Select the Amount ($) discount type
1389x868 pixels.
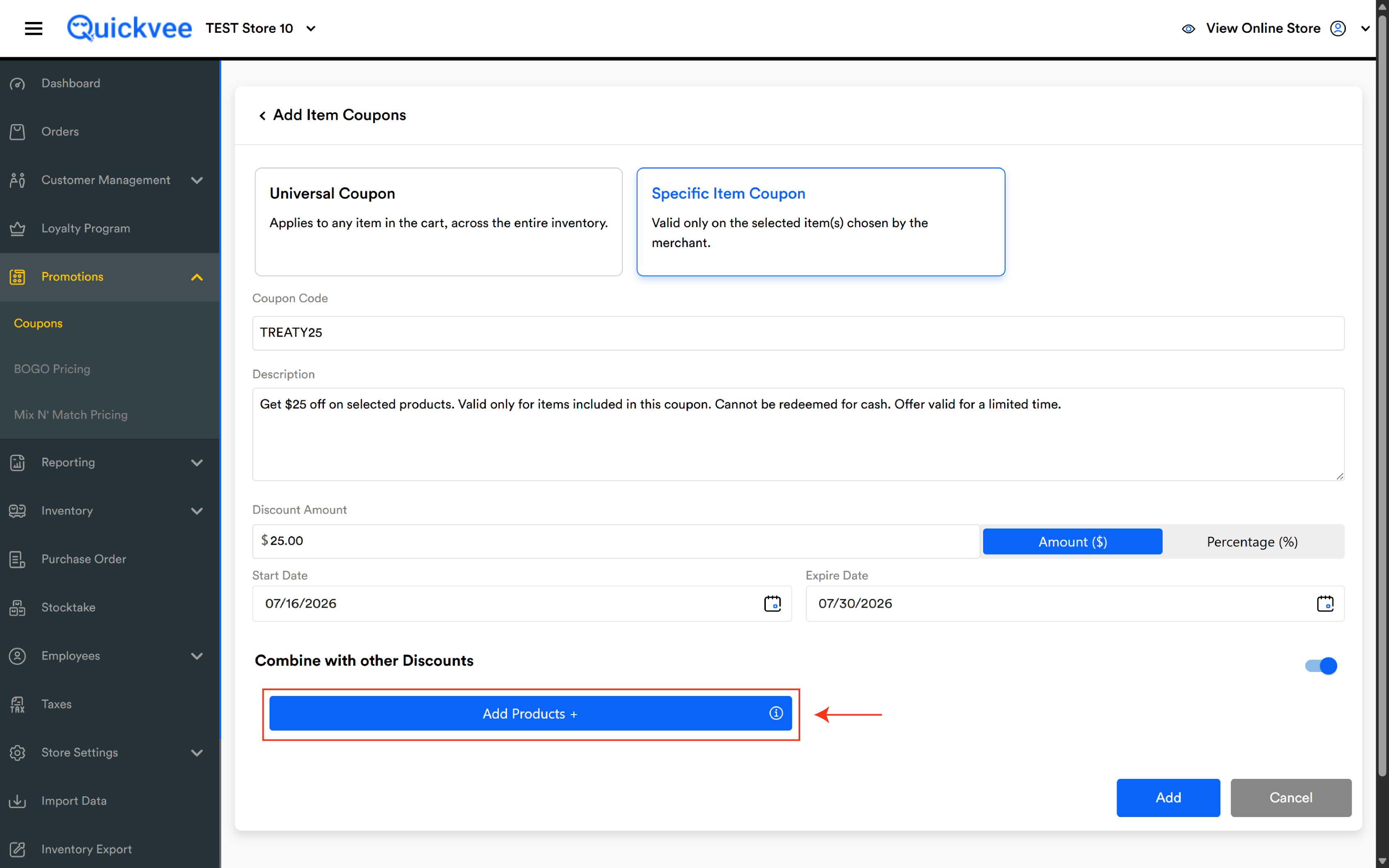tap(1072, 541)
